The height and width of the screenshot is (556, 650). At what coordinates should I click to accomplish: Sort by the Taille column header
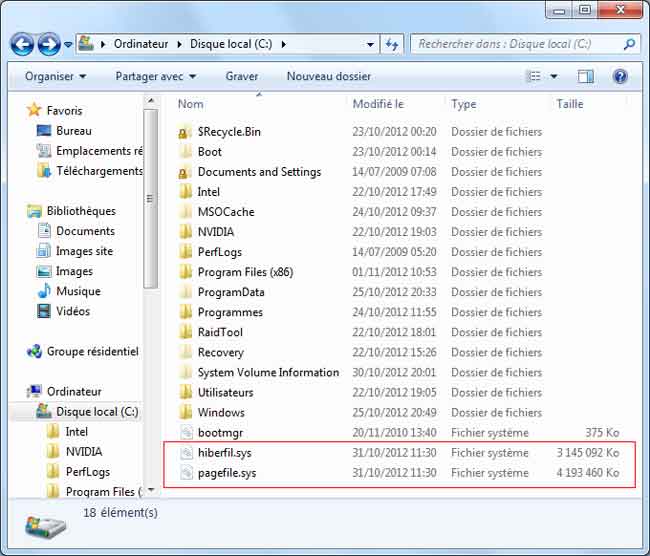click(570, 104)
